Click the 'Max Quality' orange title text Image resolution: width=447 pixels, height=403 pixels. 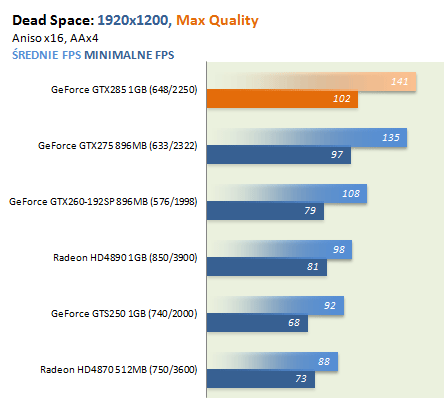[x=217, y=21]
